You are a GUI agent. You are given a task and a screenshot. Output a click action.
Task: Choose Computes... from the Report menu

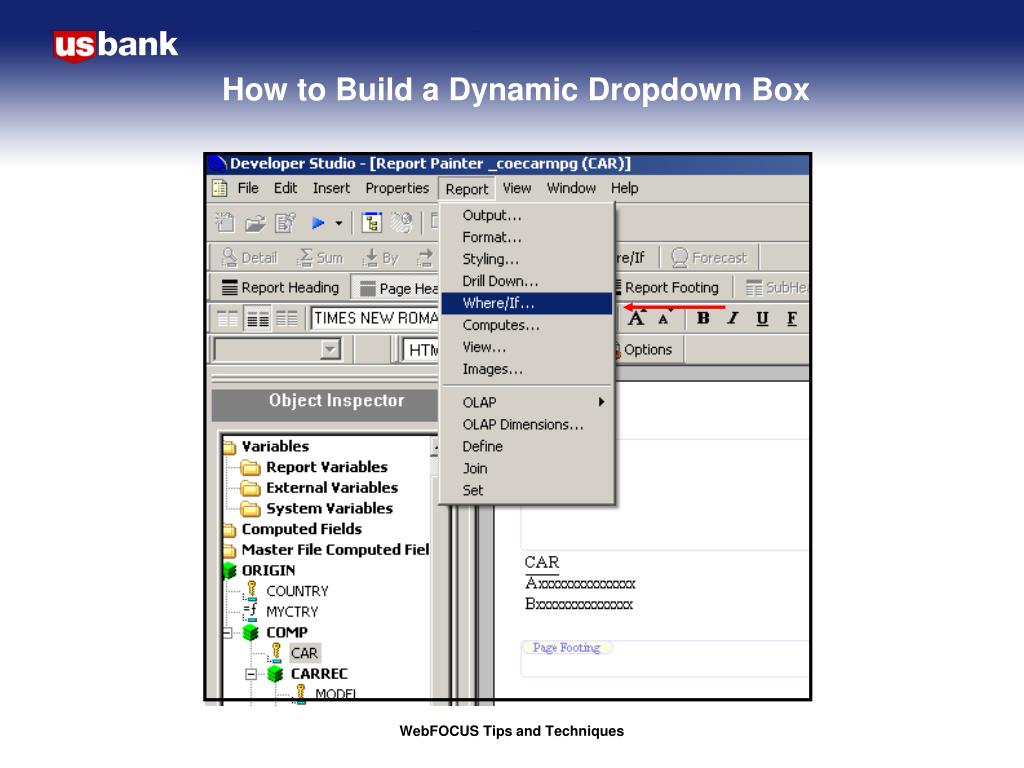point(528,325)
